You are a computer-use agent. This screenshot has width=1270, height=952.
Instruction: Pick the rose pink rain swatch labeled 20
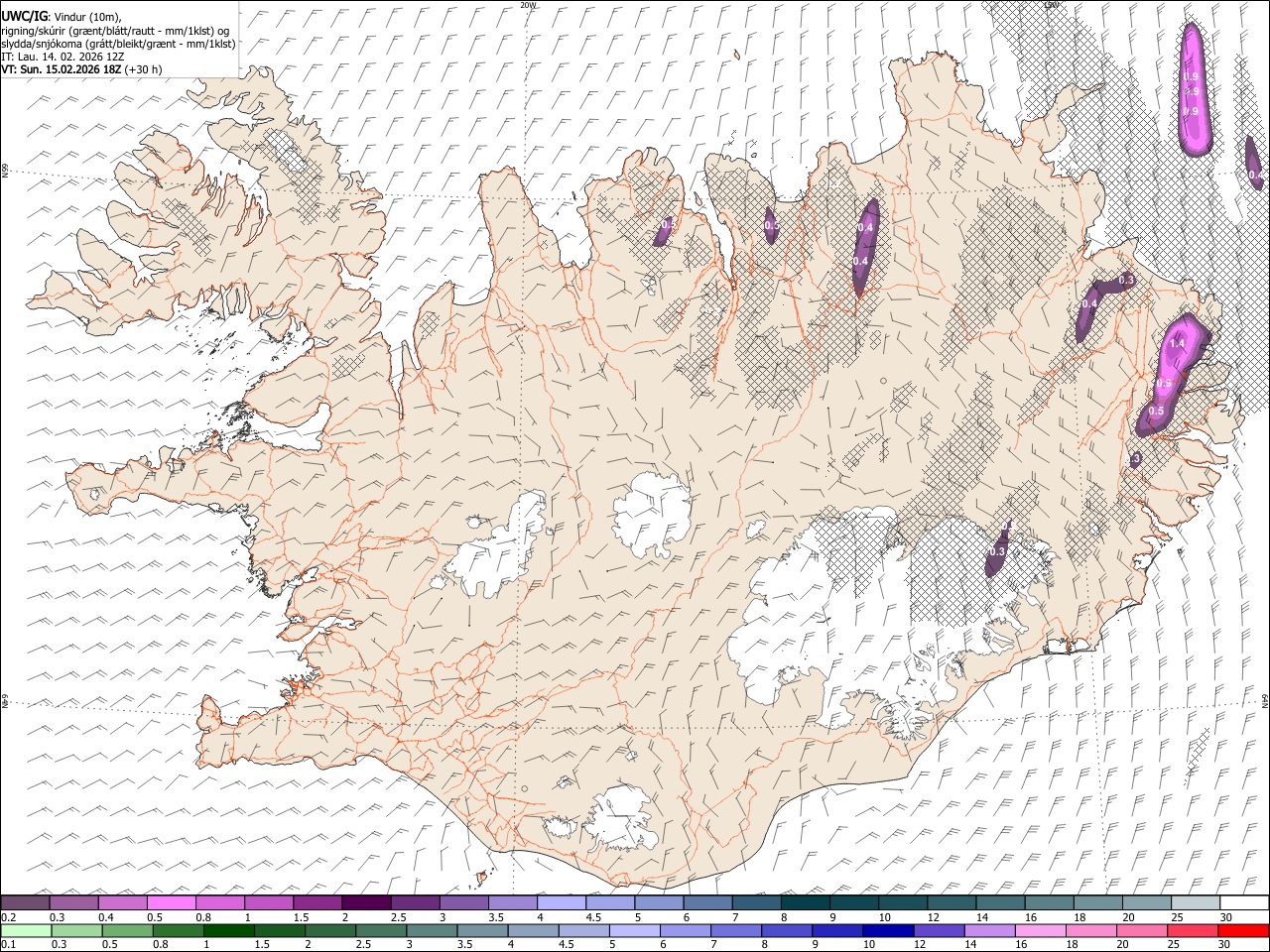1142,930
